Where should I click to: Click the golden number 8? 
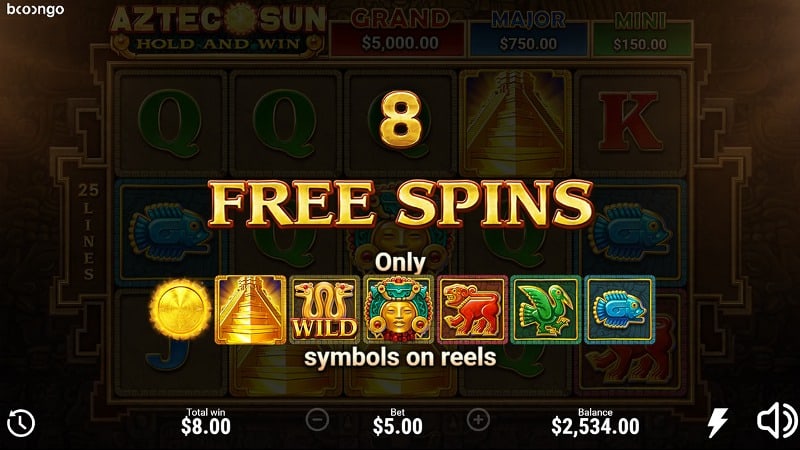point(401,120)
